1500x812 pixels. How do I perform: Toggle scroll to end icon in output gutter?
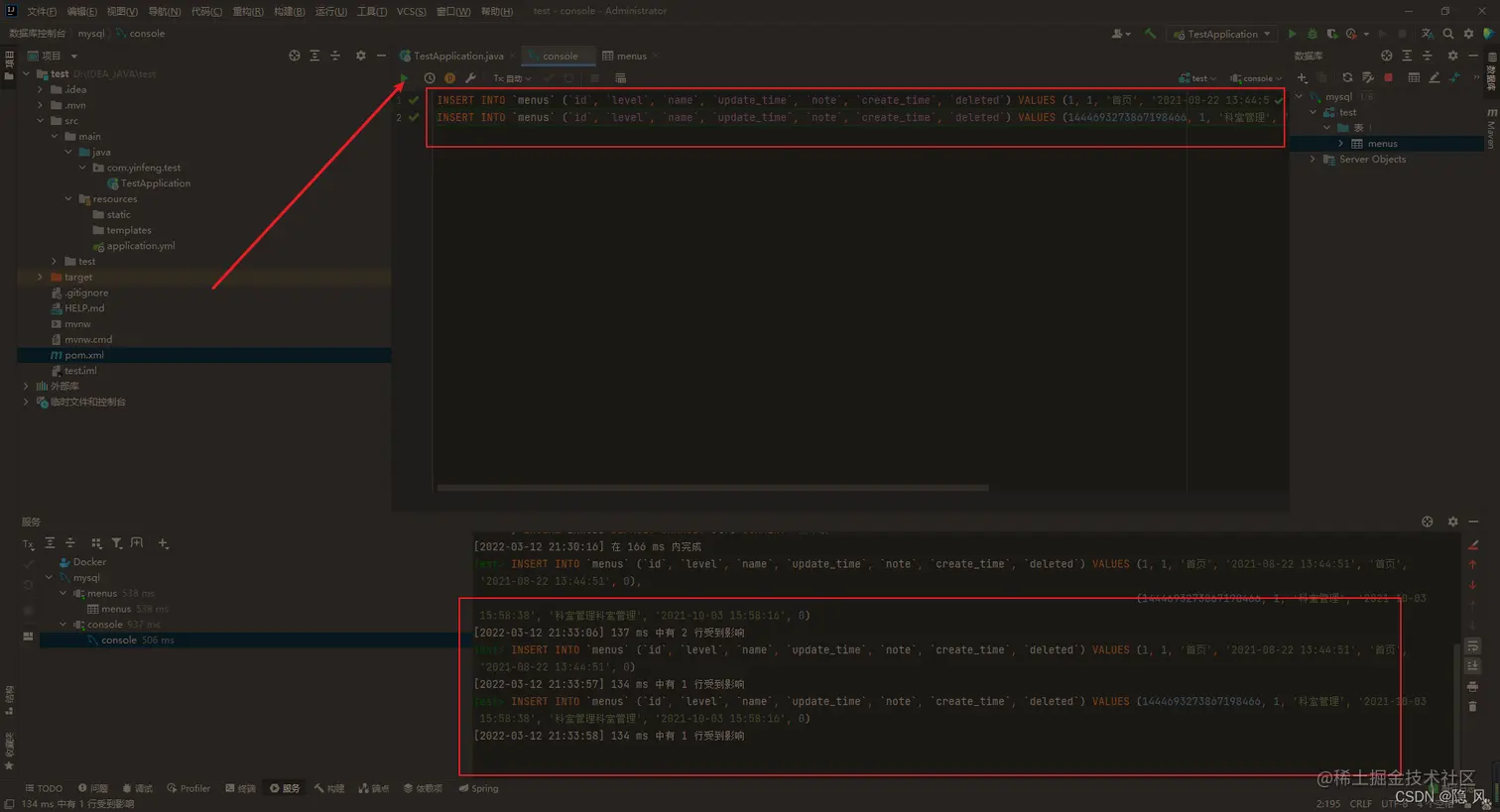[x=1472, y=665]
